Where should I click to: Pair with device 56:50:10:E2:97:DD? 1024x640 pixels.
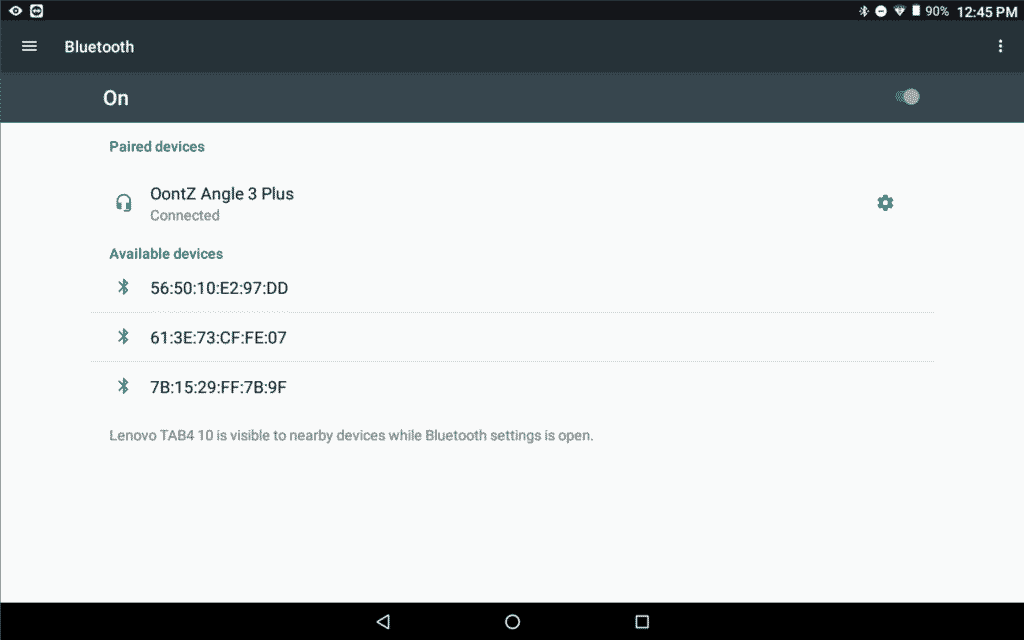[219, 288]
